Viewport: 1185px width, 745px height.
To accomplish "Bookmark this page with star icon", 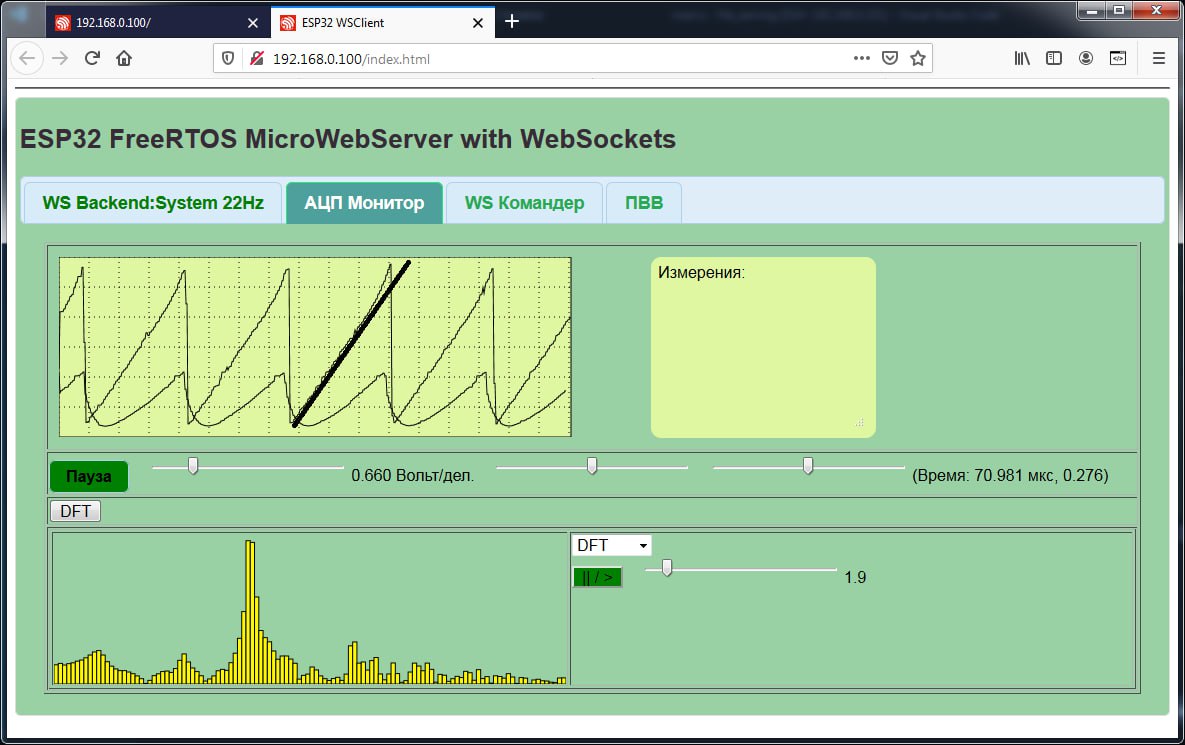I will 917,58.
